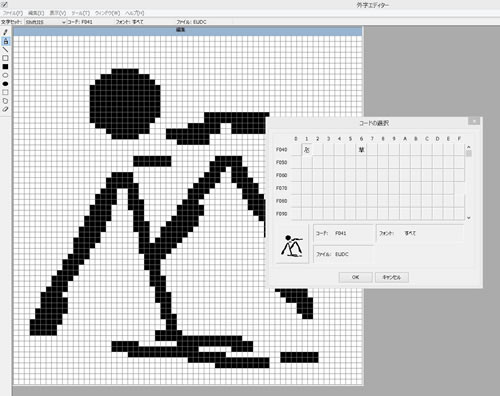Open the ヘルプ(H) menu
500x396 pixels.
click(135, 13)
